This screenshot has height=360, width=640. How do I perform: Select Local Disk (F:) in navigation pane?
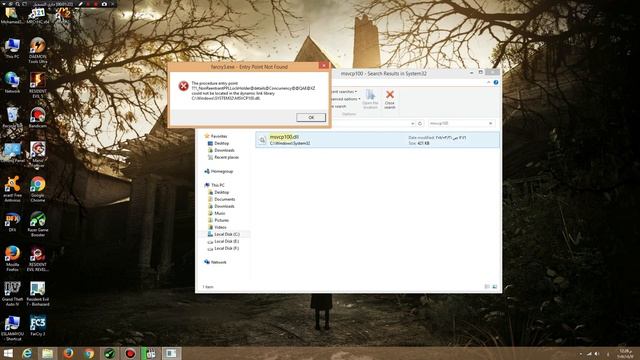[x=223, y=248]
